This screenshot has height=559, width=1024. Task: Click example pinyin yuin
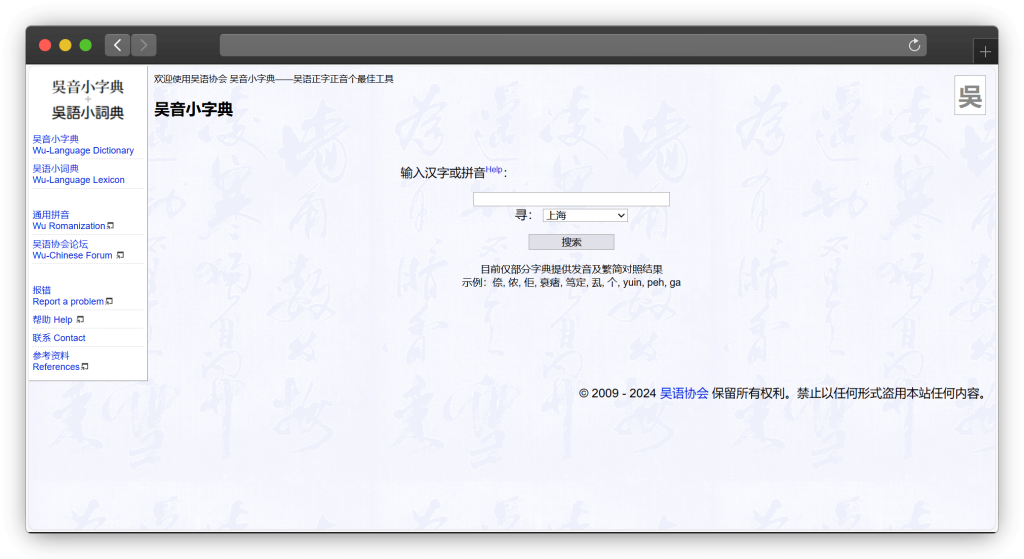coord(632,283)
